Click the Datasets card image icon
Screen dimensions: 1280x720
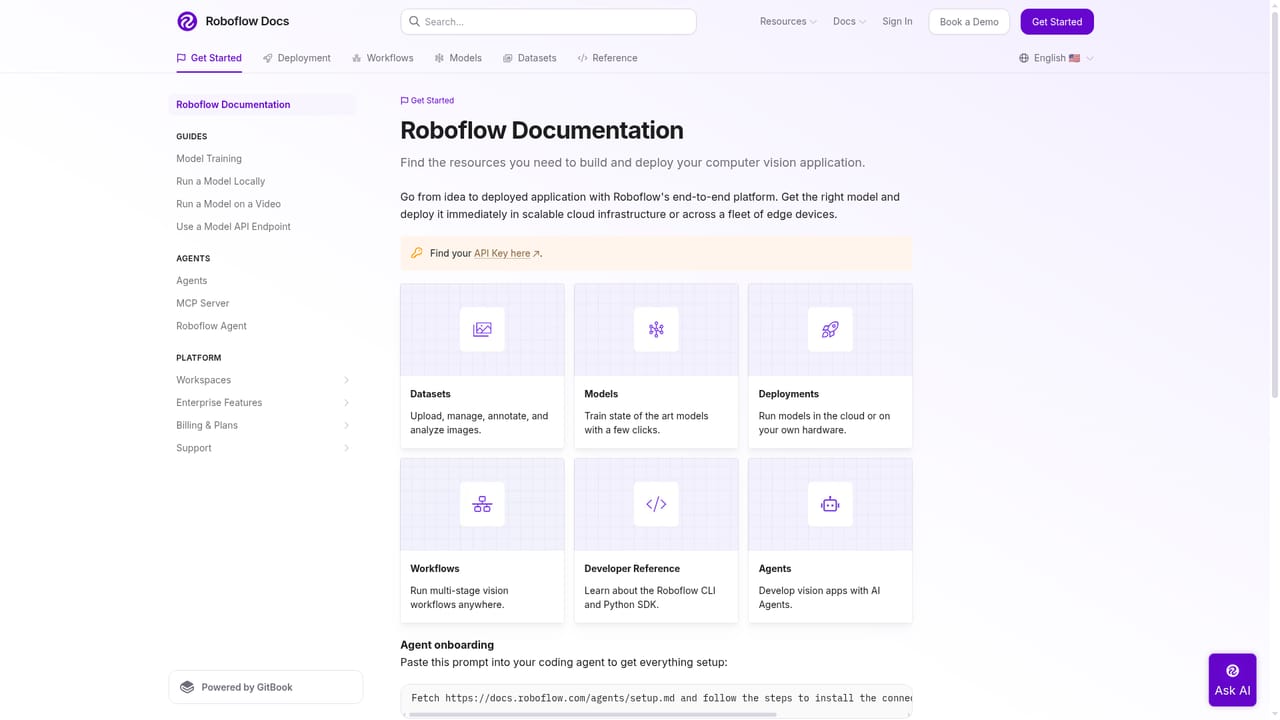tap(482, 329)
